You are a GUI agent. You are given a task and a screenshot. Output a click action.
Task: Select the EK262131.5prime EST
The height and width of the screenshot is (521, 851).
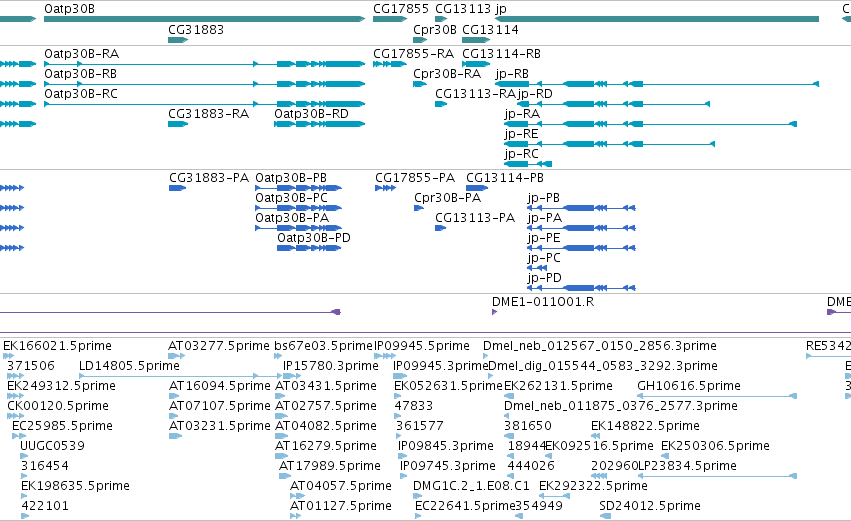509,396
